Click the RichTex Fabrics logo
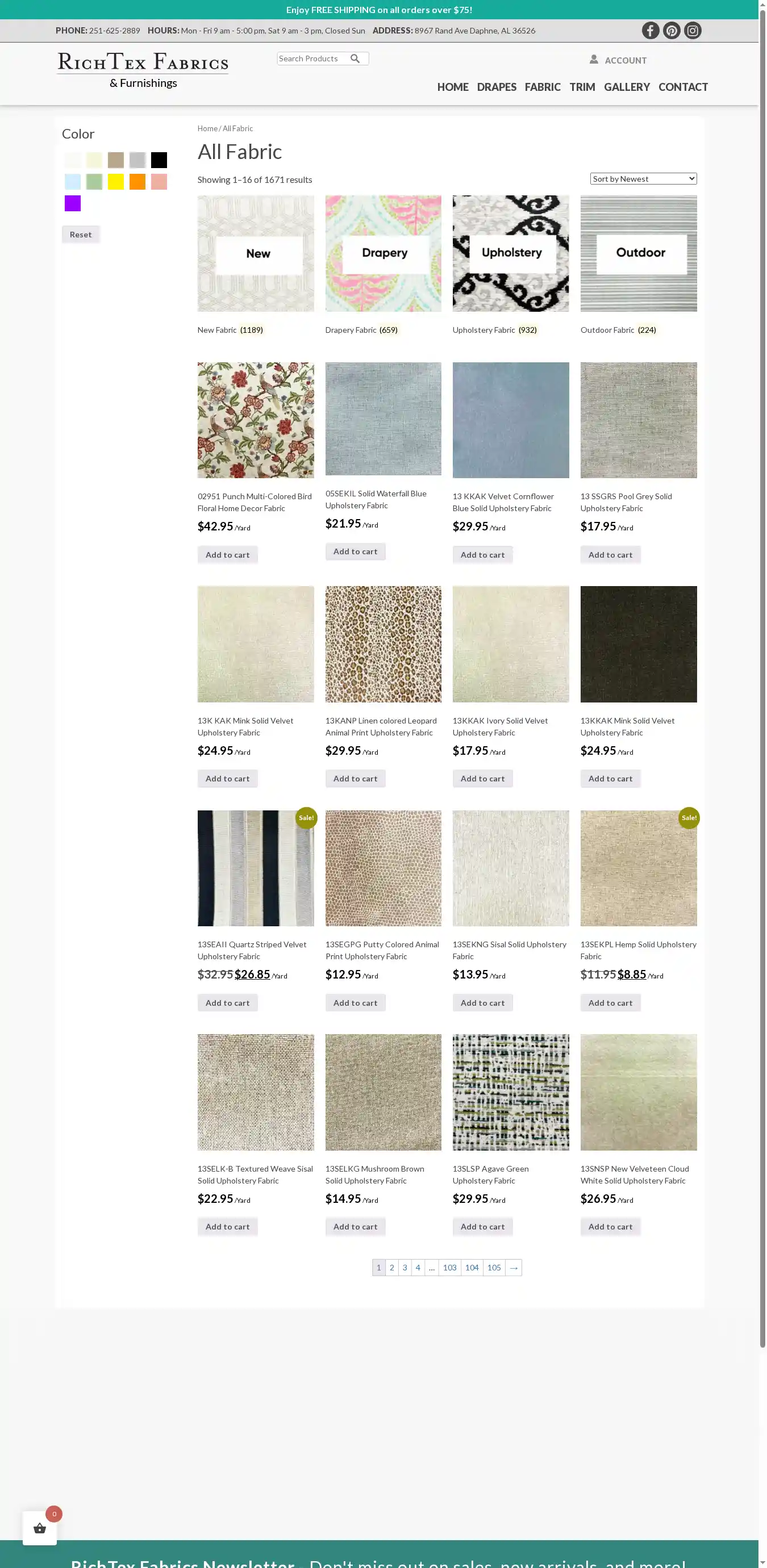Screen dimensions: 767x1568 [143, 70]
